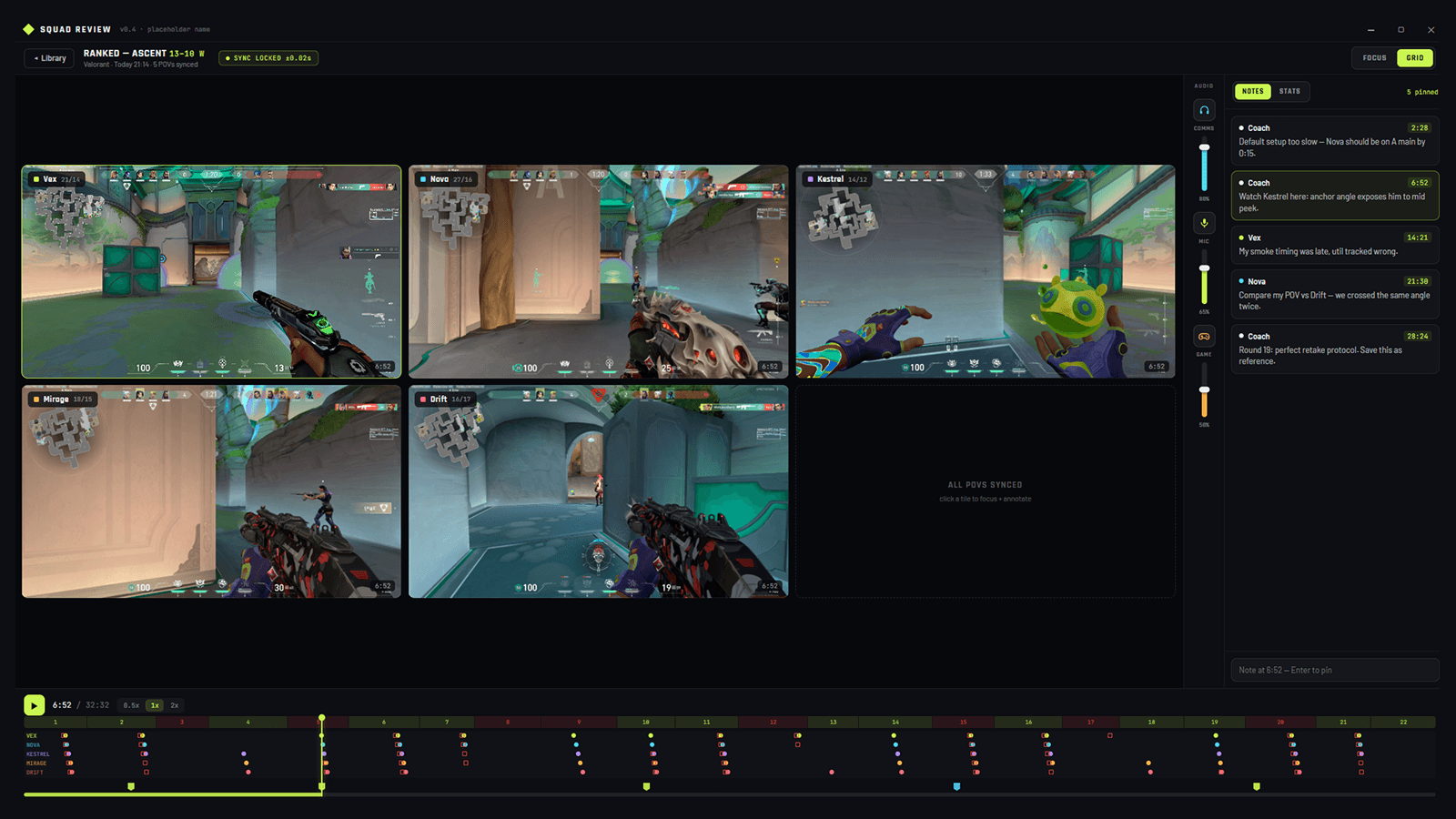
Task: Open Drift's POV video tile
Action: point(599,491)
